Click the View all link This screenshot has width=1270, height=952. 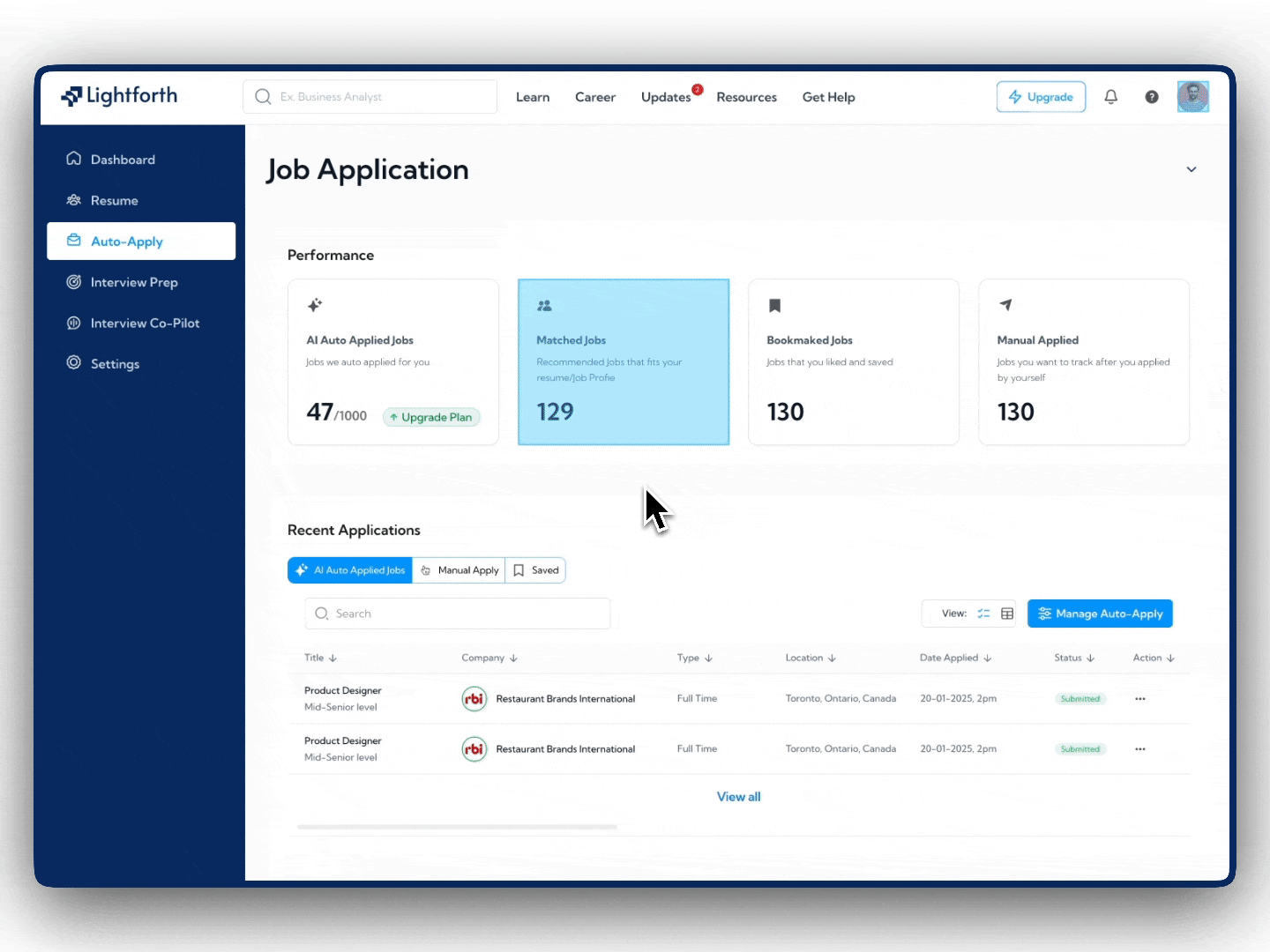[739, 796]
